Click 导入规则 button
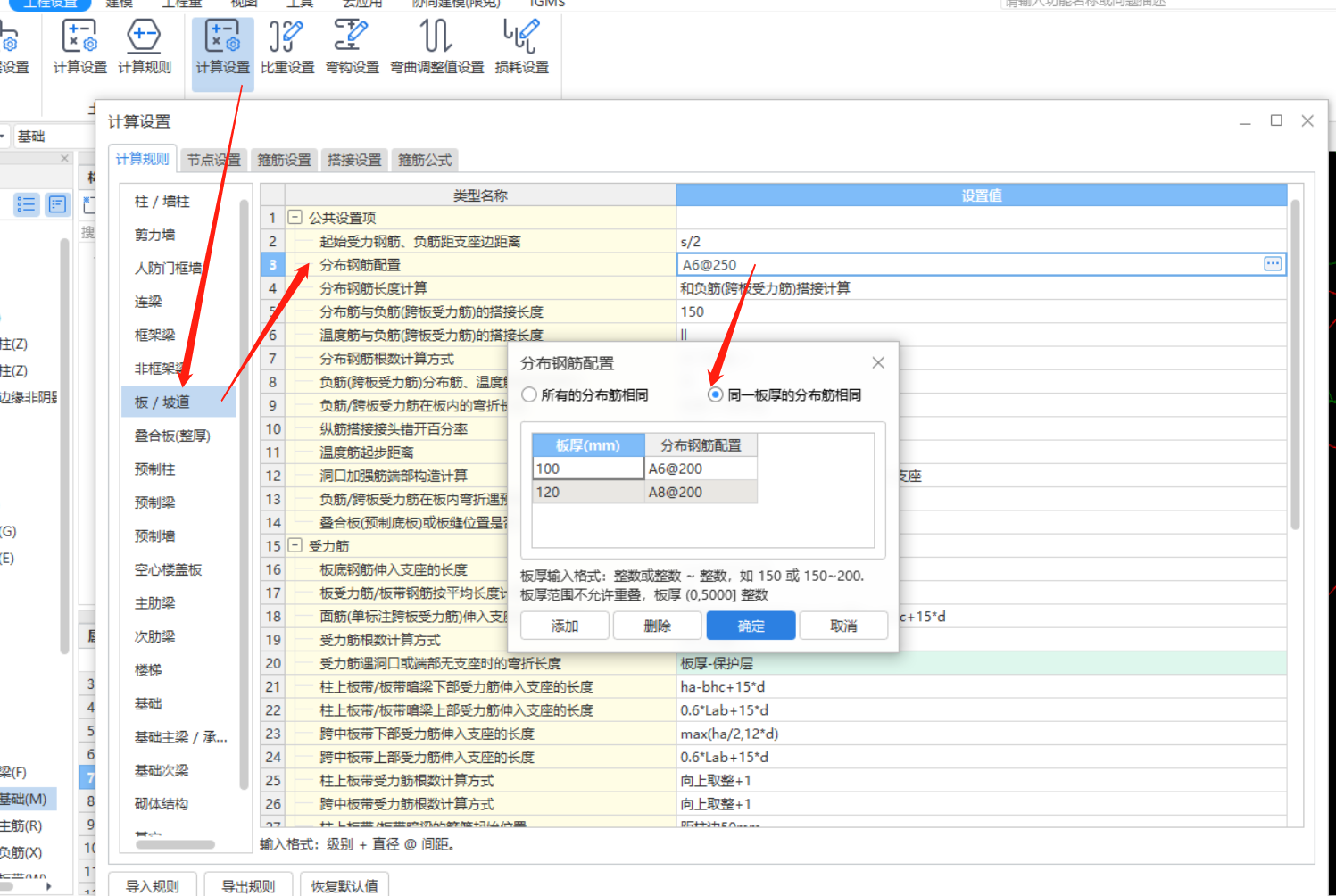The height and width of the screenshot is (896, 1336). click(x=153, y=885)
